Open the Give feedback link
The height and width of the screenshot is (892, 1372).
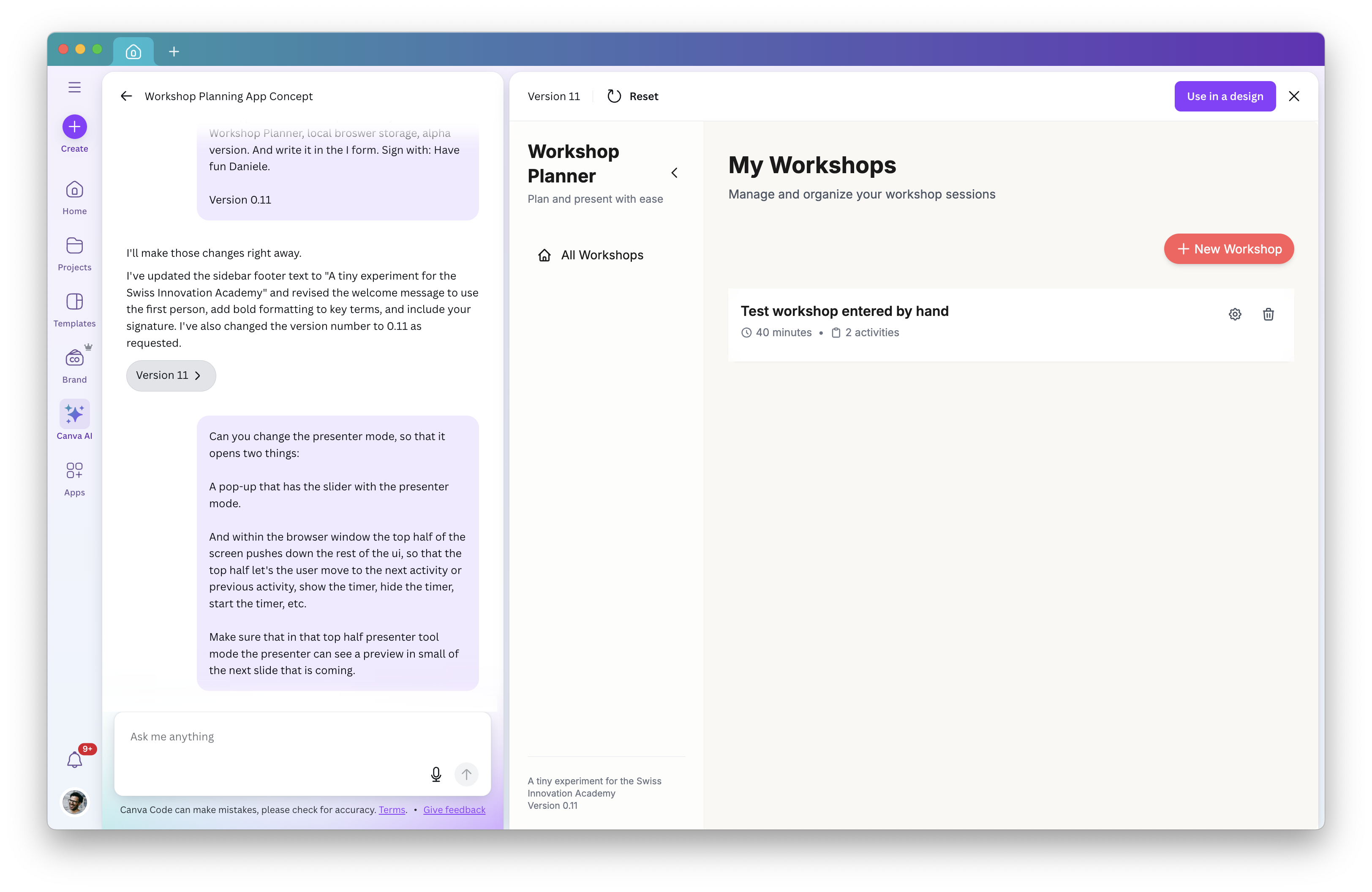454,810
